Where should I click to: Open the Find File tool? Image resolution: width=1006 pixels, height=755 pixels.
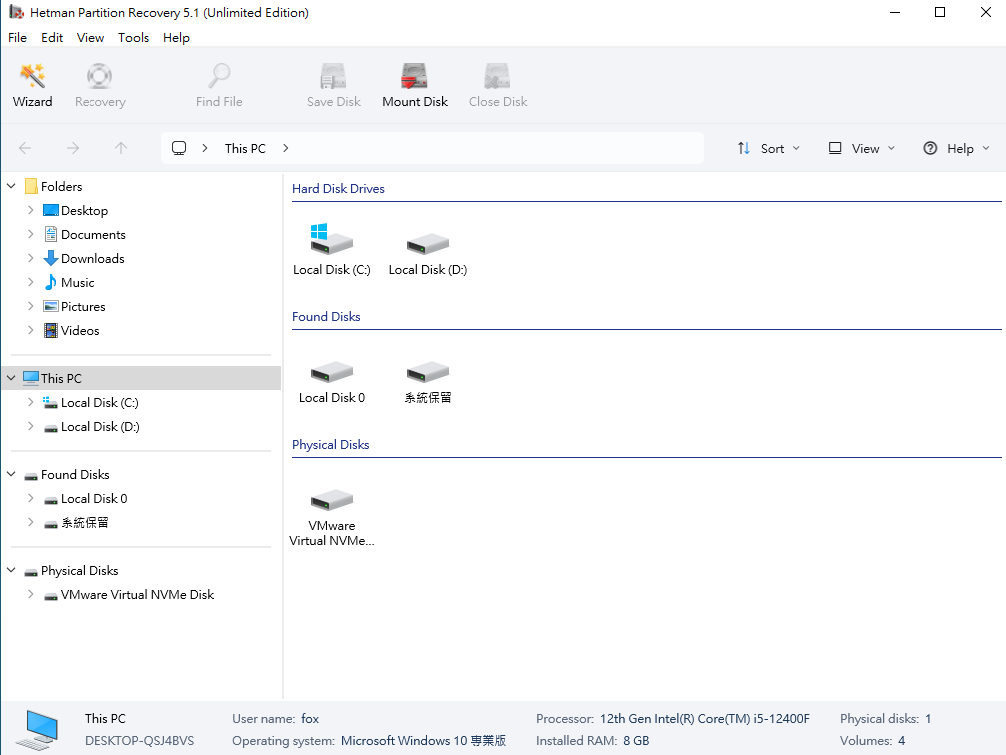219,85
